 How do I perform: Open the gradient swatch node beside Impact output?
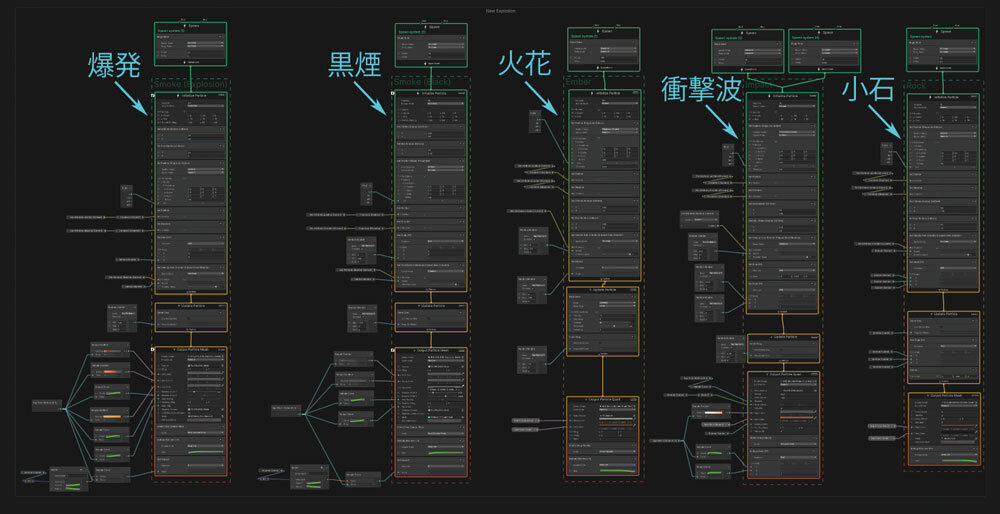coord(713,412)
